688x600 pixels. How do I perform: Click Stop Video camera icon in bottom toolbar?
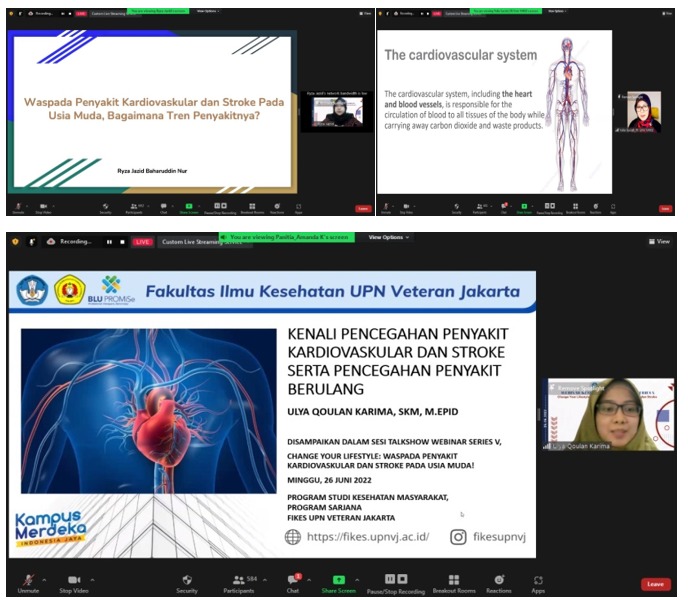[73, 581]
